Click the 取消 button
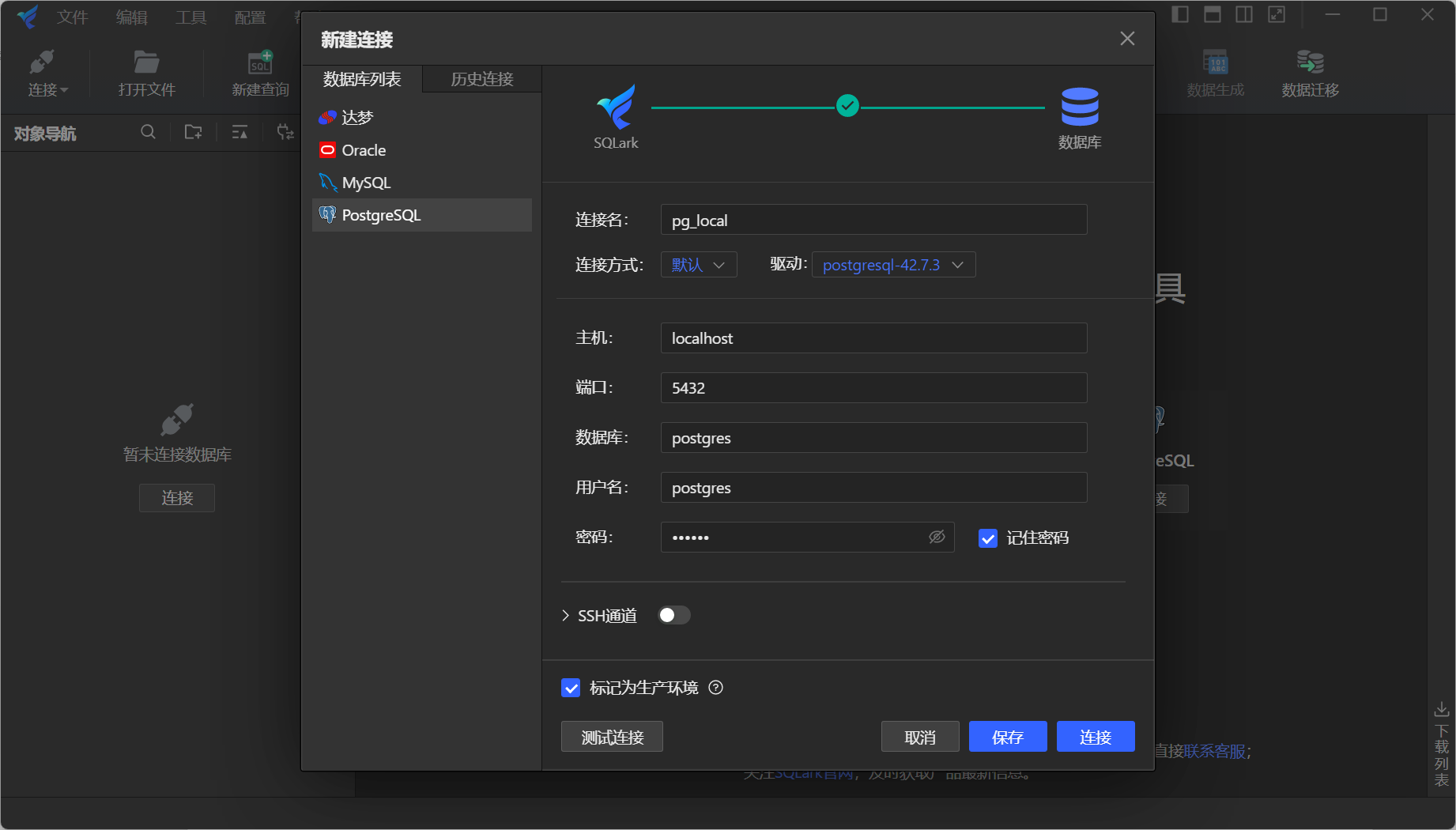The width and height of the screenshot is (1456, 830). tap(920, 737)
